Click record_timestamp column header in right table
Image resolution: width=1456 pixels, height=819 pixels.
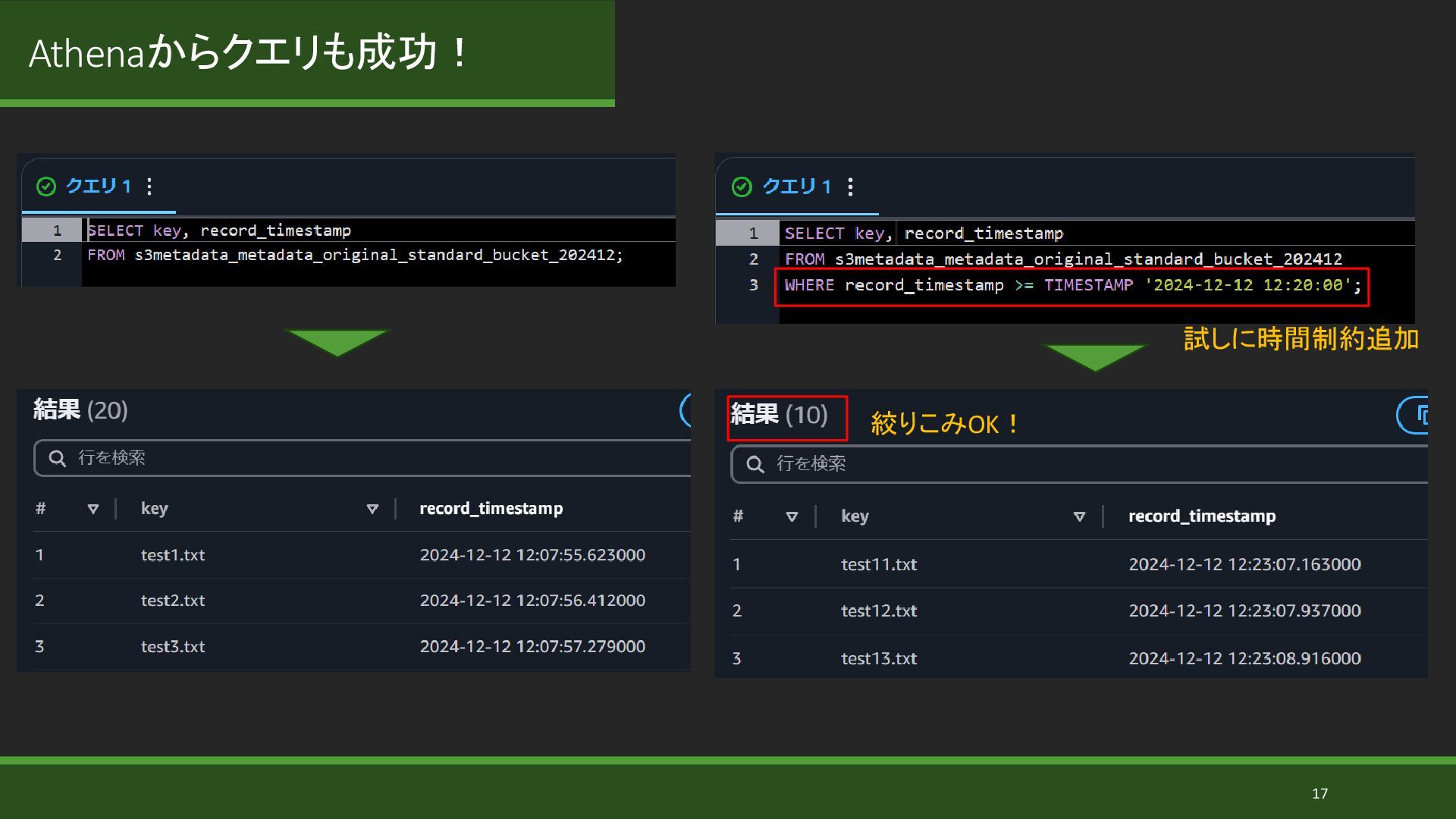click(x=1202, y=516)
